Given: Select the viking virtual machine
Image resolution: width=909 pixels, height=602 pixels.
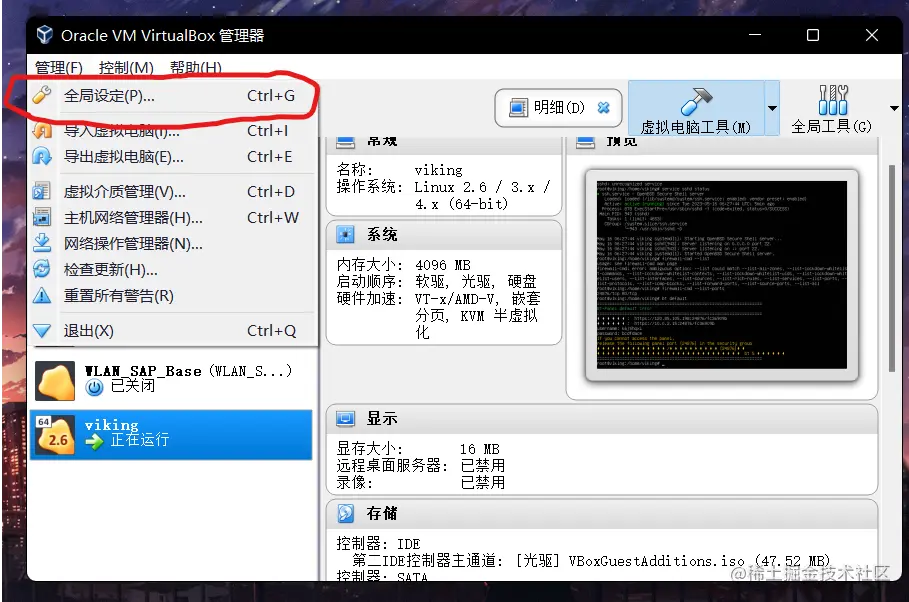Looking at the screenshot, I should [x=171, y=435].
